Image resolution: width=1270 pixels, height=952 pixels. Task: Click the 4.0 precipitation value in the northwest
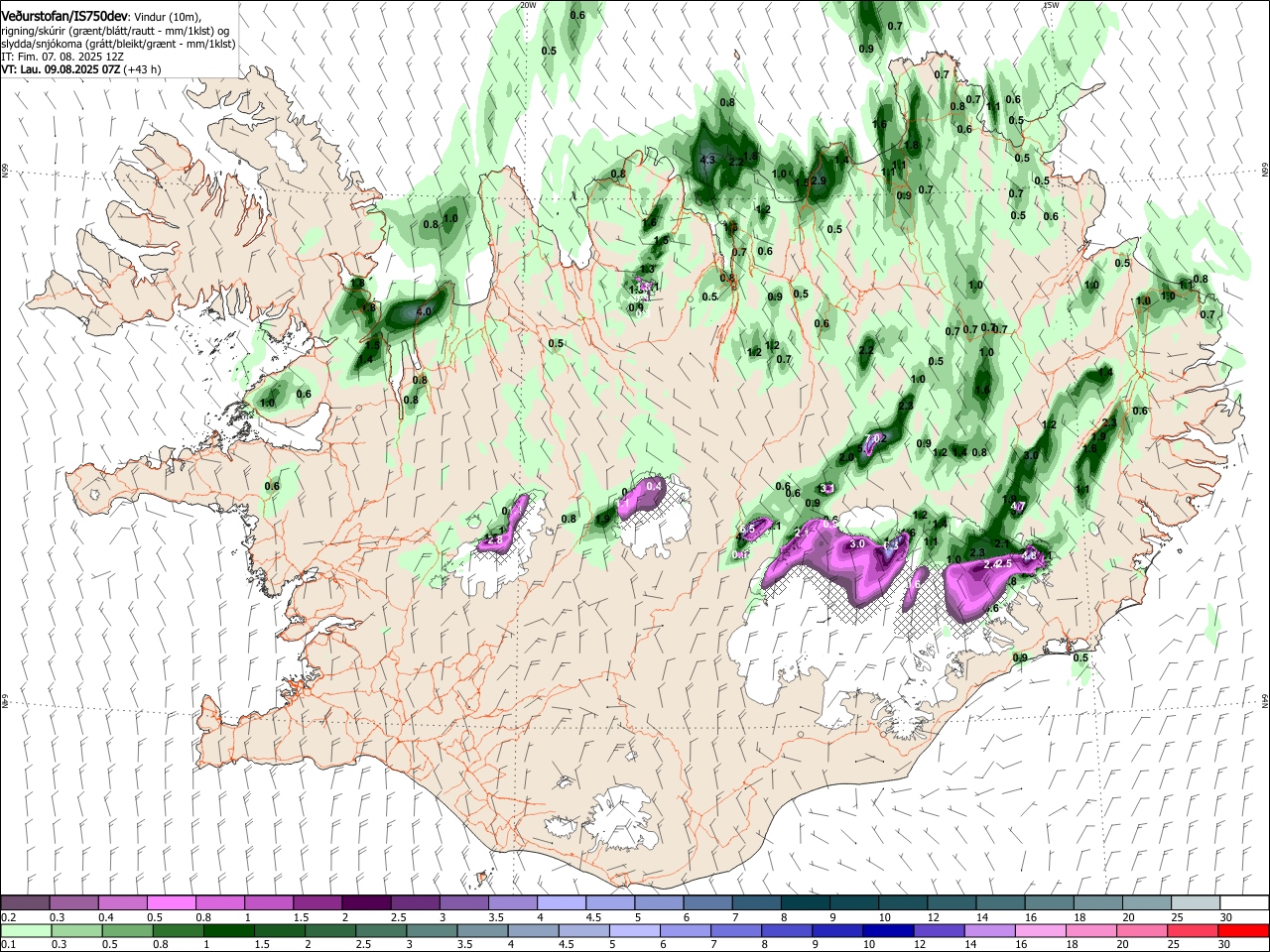pos(424,311)
